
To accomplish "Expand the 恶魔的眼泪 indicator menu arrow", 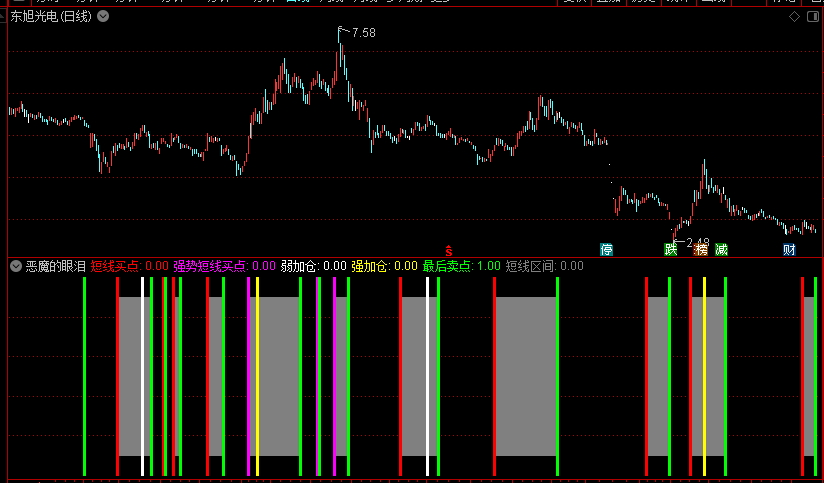I will point(16,266).
